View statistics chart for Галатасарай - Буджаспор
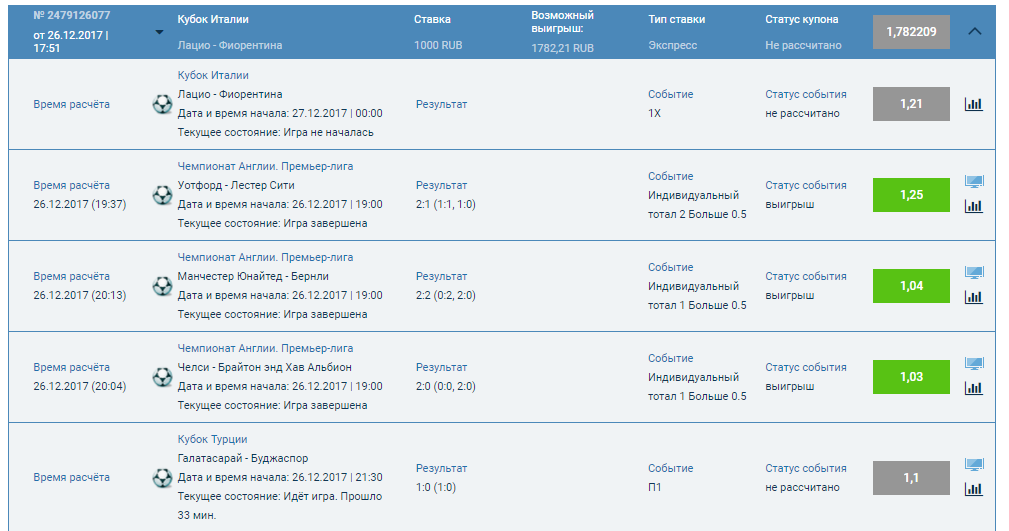 tap(973, 489)
